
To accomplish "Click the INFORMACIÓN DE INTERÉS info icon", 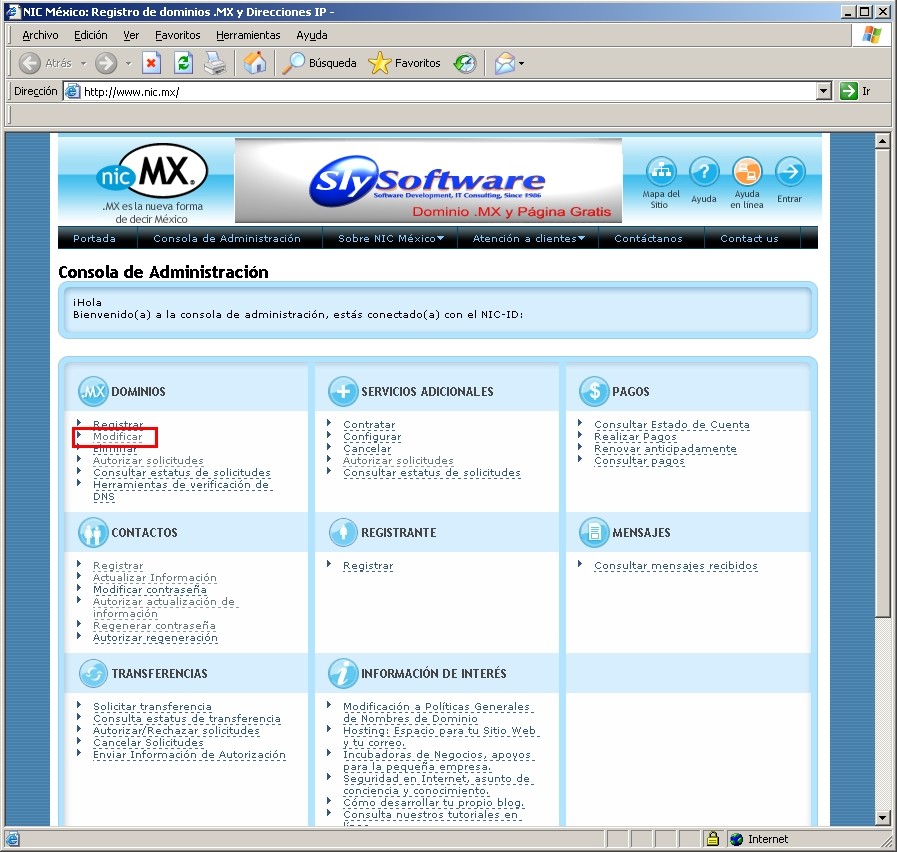I will pyautogui.click(x=343, y=673).
